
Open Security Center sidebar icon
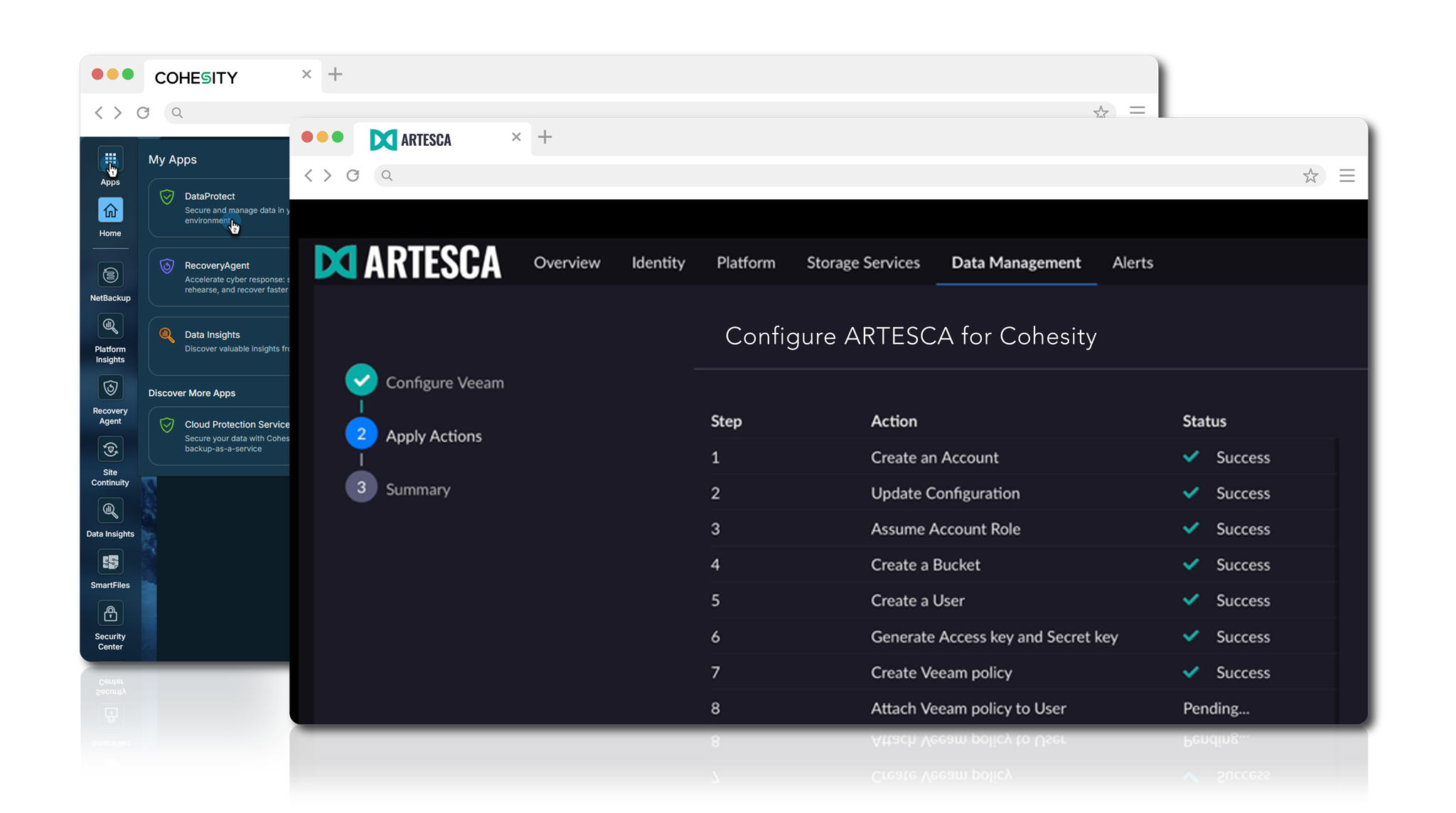click(110, 615)
